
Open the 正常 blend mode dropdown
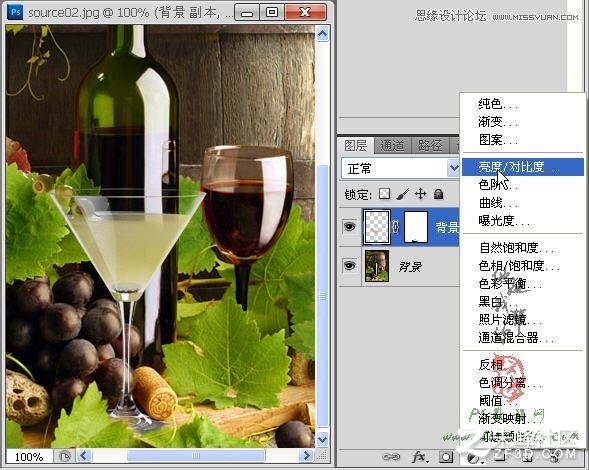tap(400, 168)
